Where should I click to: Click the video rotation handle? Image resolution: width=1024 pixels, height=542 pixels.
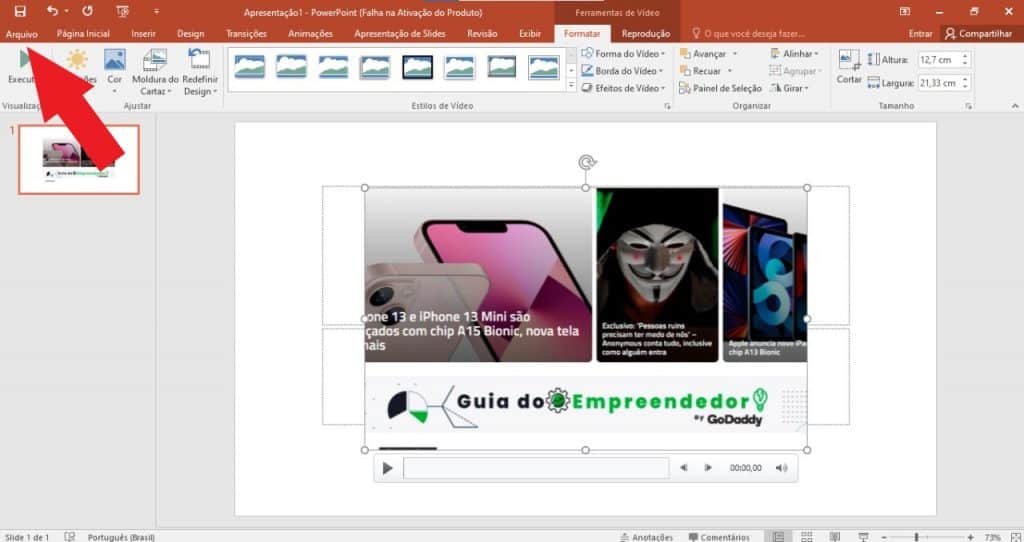tap(586, 162)
